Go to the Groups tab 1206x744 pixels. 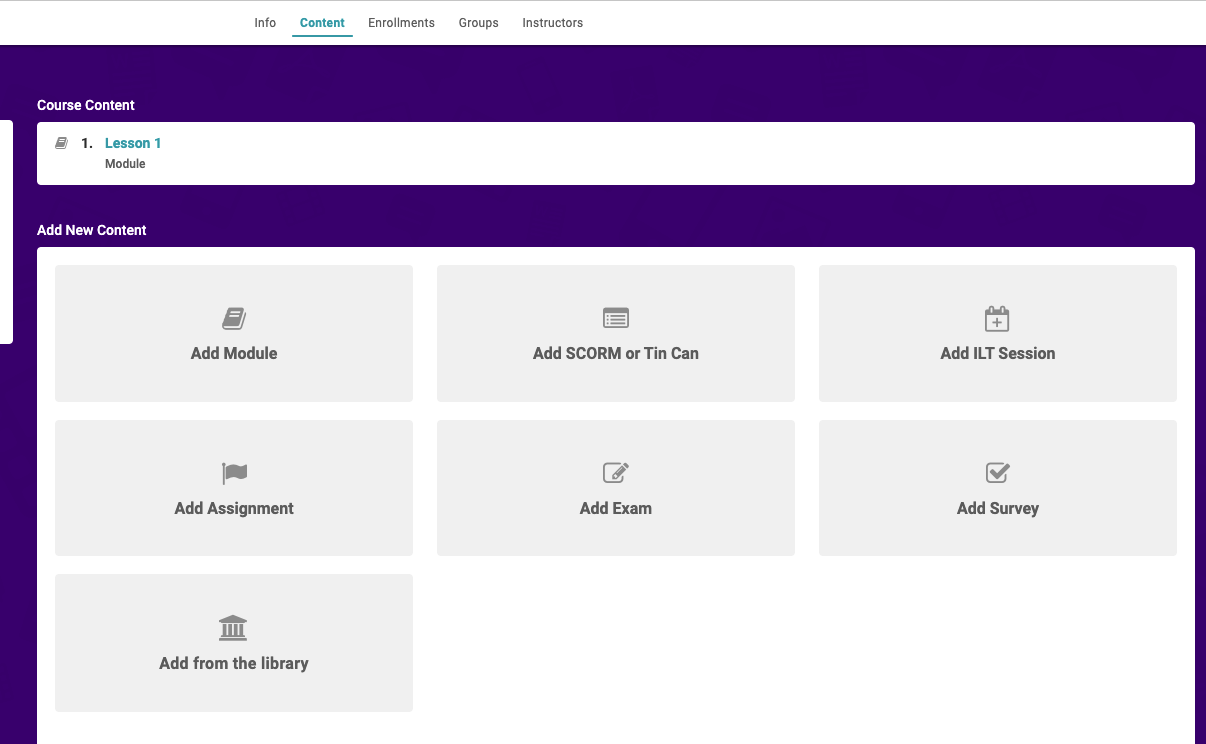pyautogui.click(x=478, y=23)
